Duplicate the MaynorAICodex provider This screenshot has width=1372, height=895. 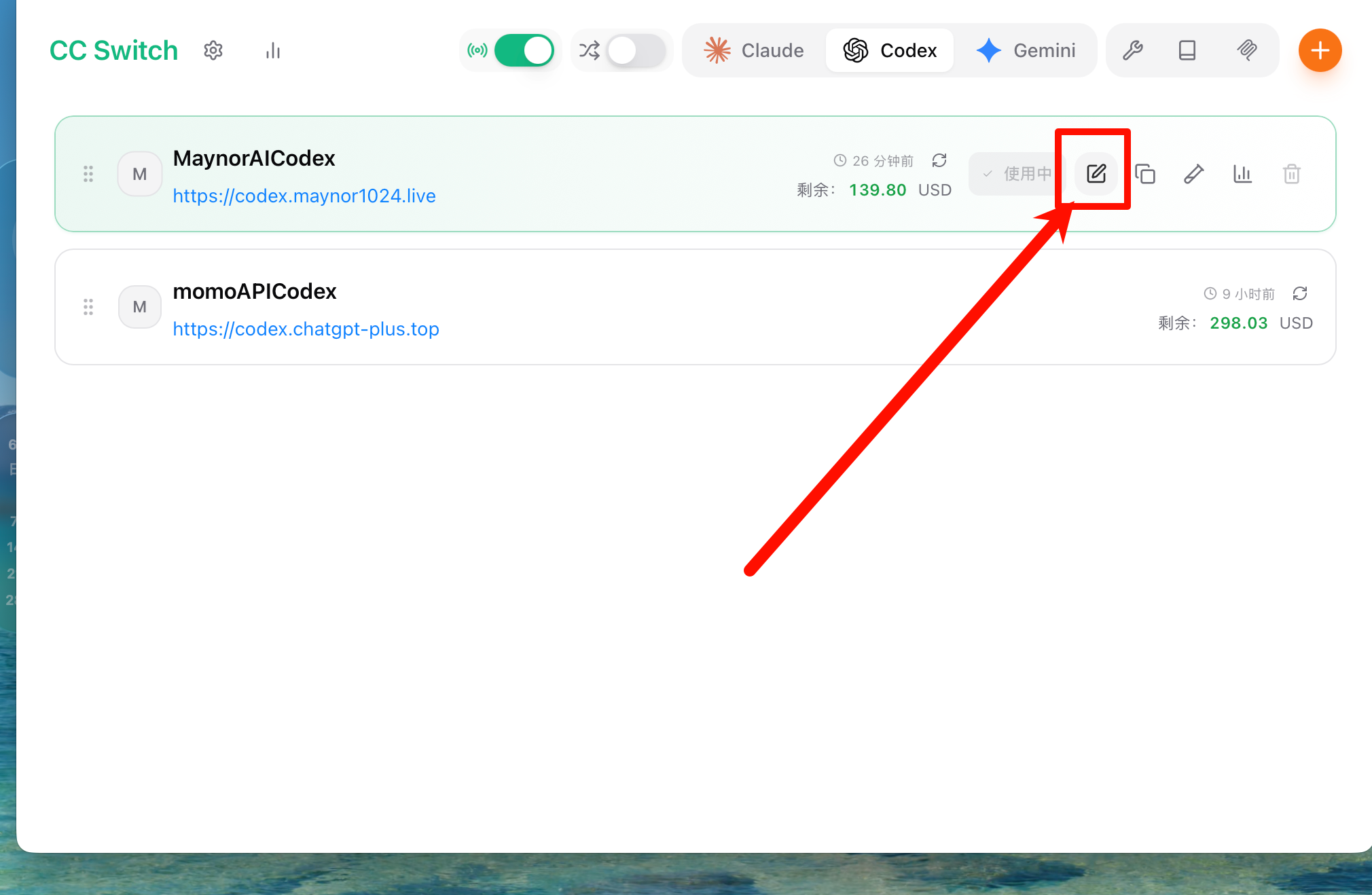(x=1145, y=174)
